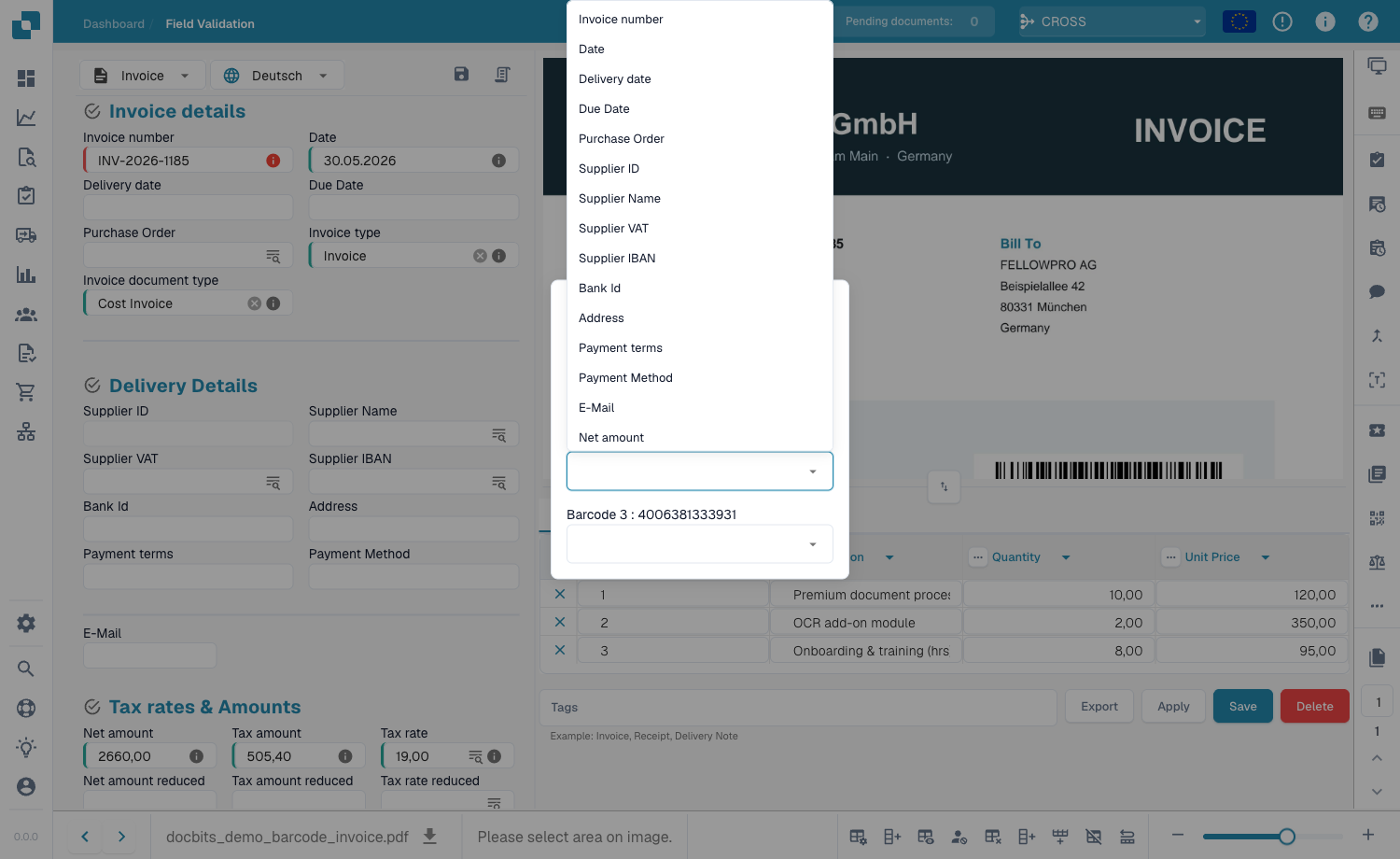Open the Invoice document type dropdown

click(x=189, y=303)
